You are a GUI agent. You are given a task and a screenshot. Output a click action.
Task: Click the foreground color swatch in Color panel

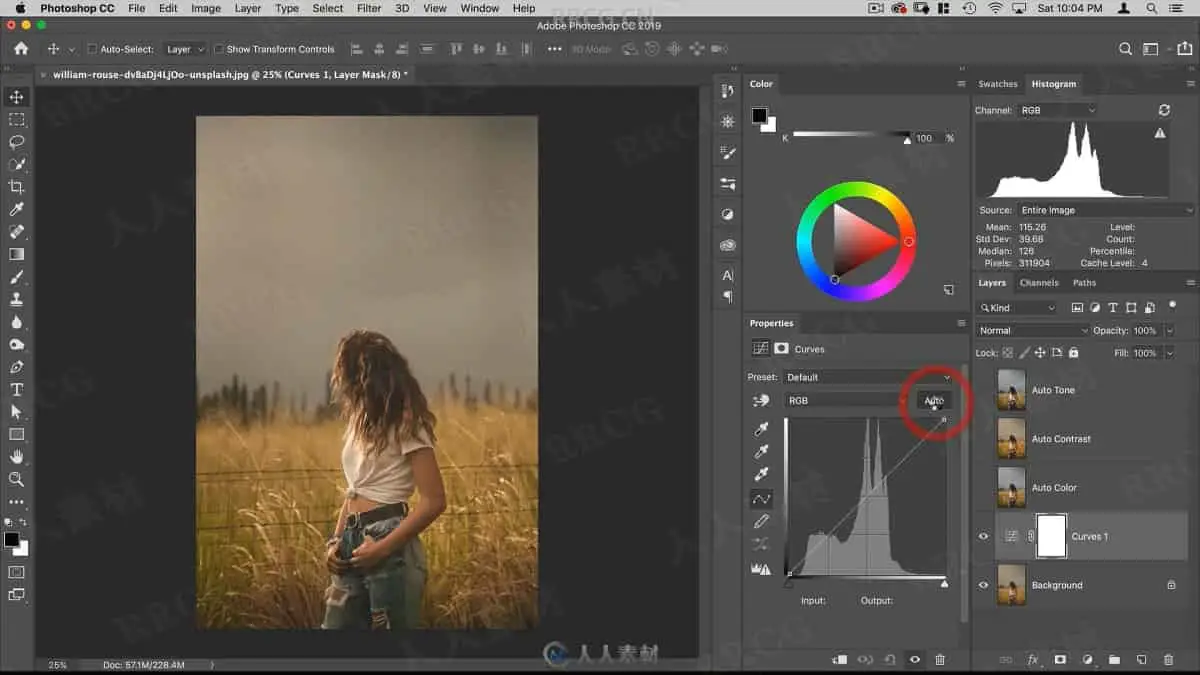pyautogui.click(x=760, y=116)
